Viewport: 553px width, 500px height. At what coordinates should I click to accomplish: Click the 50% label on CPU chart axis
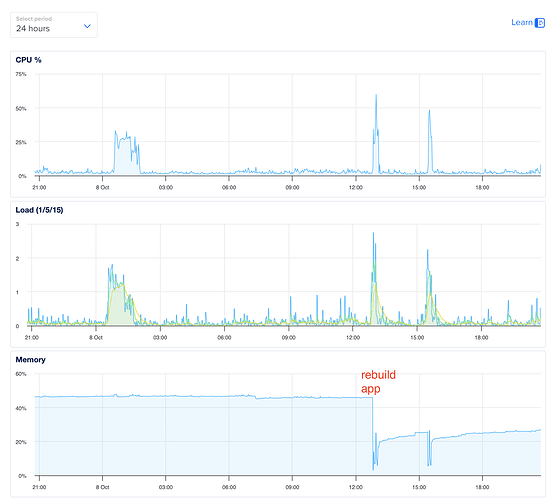[x=21, y=109]
